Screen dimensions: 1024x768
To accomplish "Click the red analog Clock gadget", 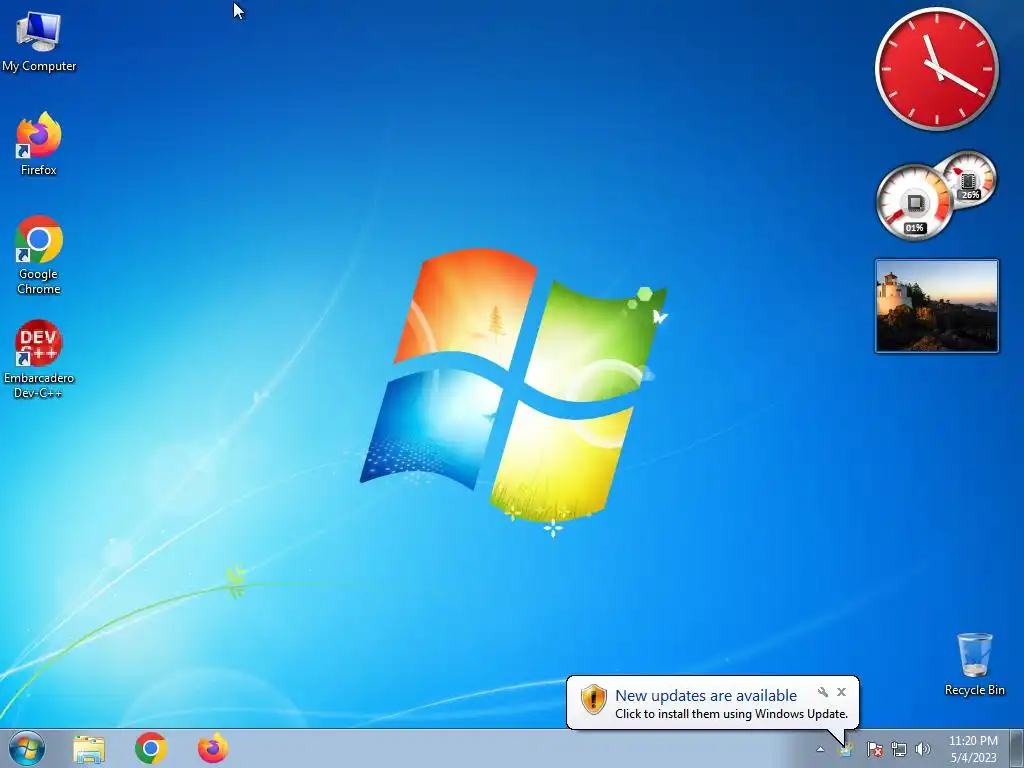I will click(x=936, y=69).
